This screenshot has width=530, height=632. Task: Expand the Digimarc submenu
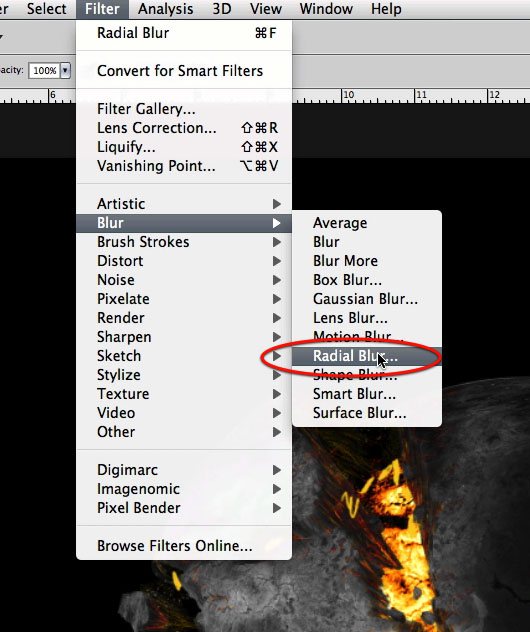pos(184,470)
